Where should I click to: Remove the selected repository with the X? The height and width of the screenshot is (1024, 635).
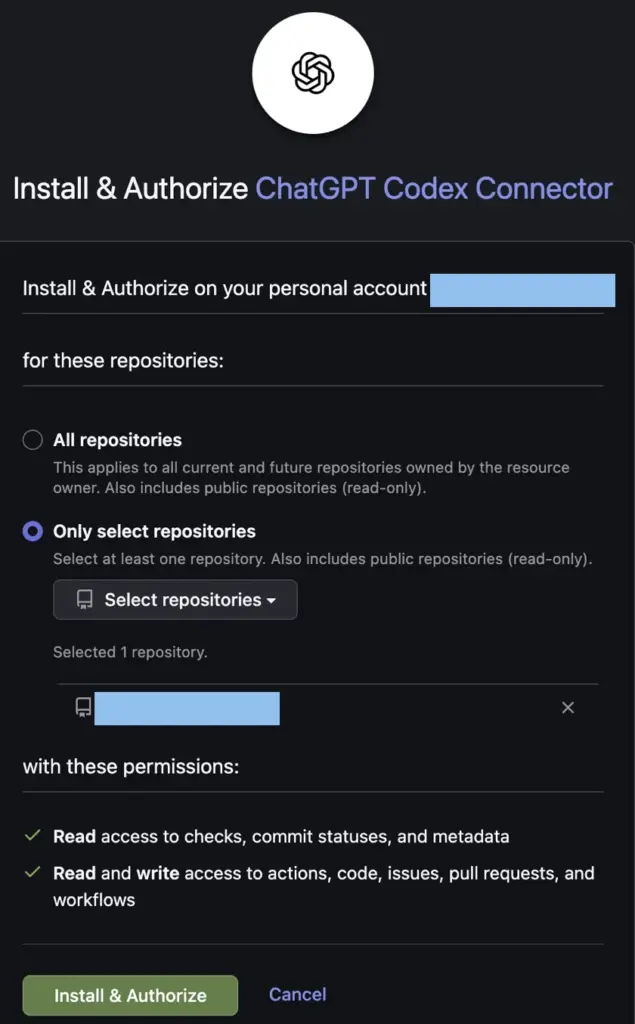568,707
